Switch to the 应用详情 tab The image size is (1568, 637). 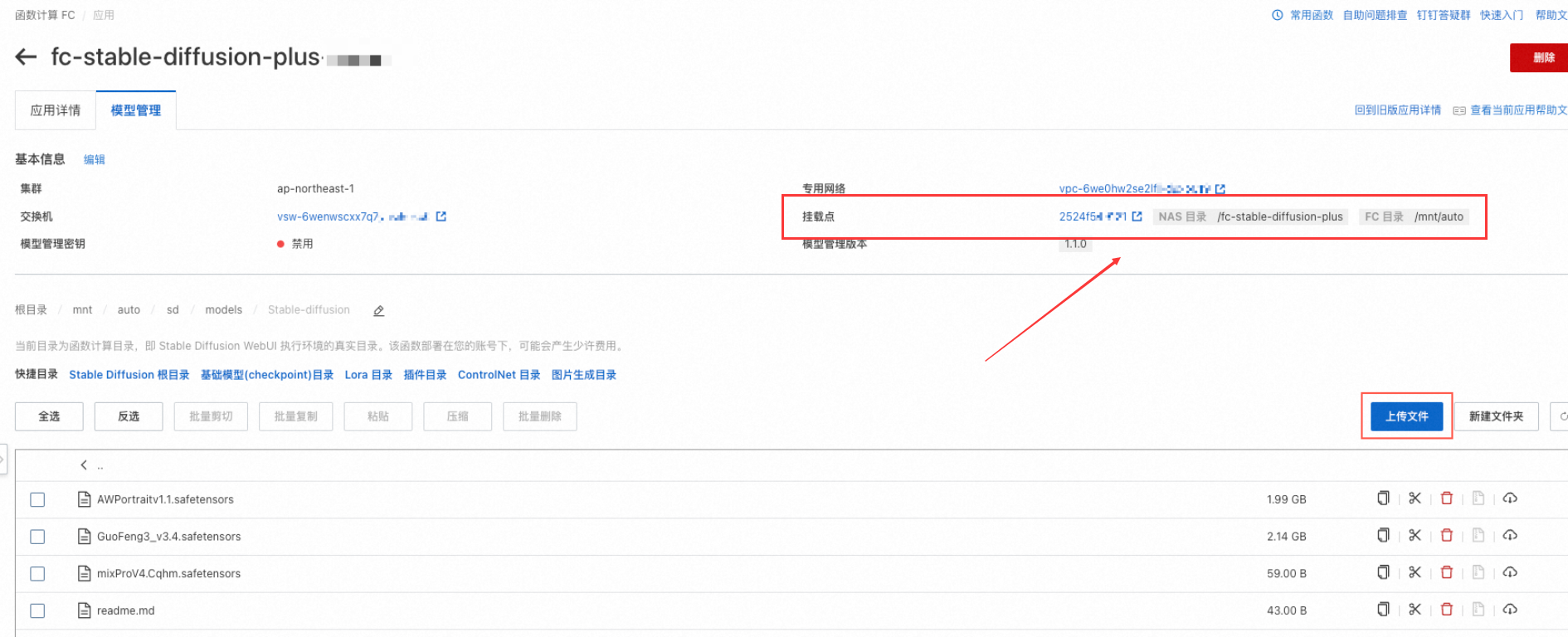[56, 110]
